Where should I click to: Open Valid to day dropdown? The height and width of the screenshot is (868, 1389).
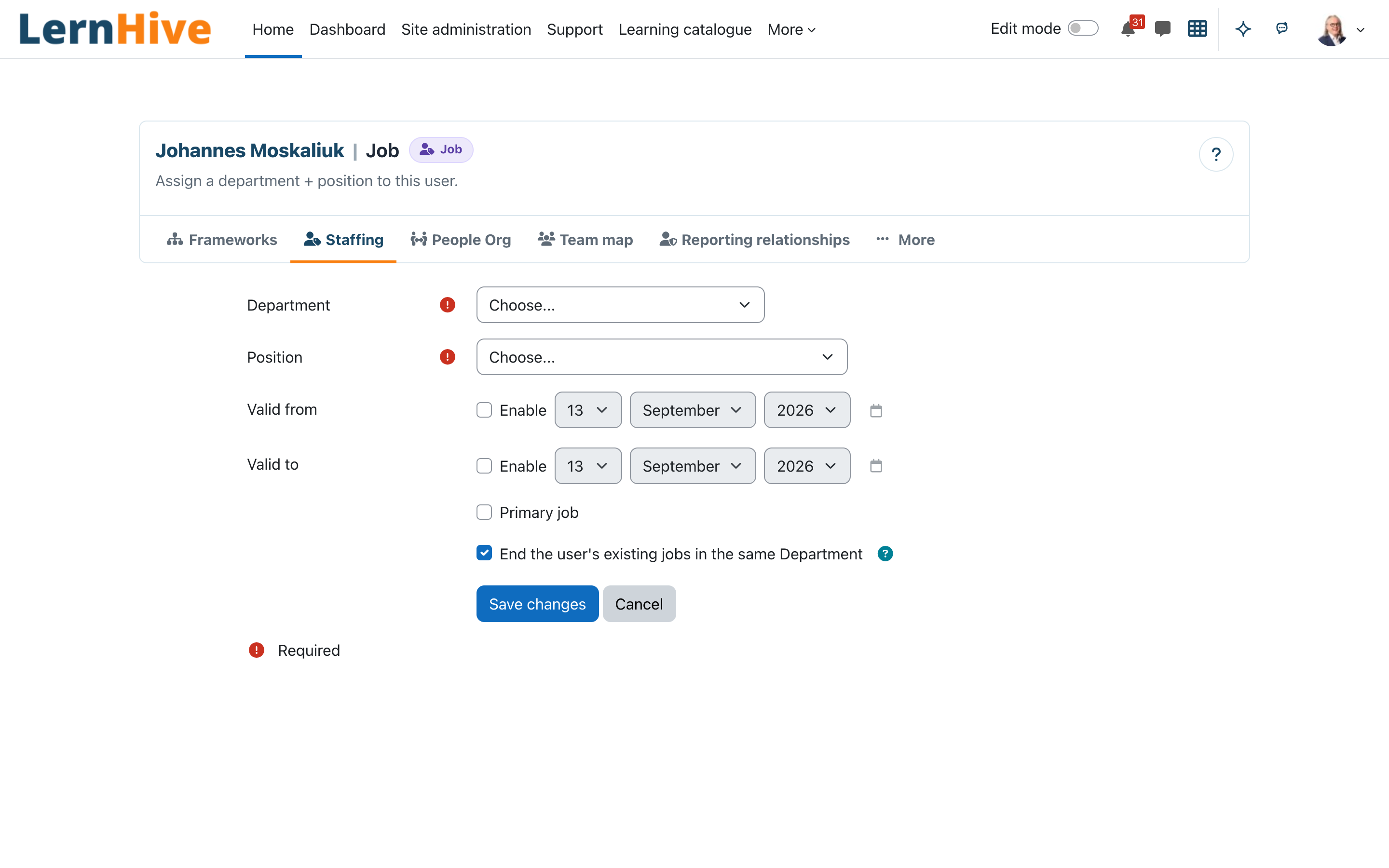tap(588, 465)
